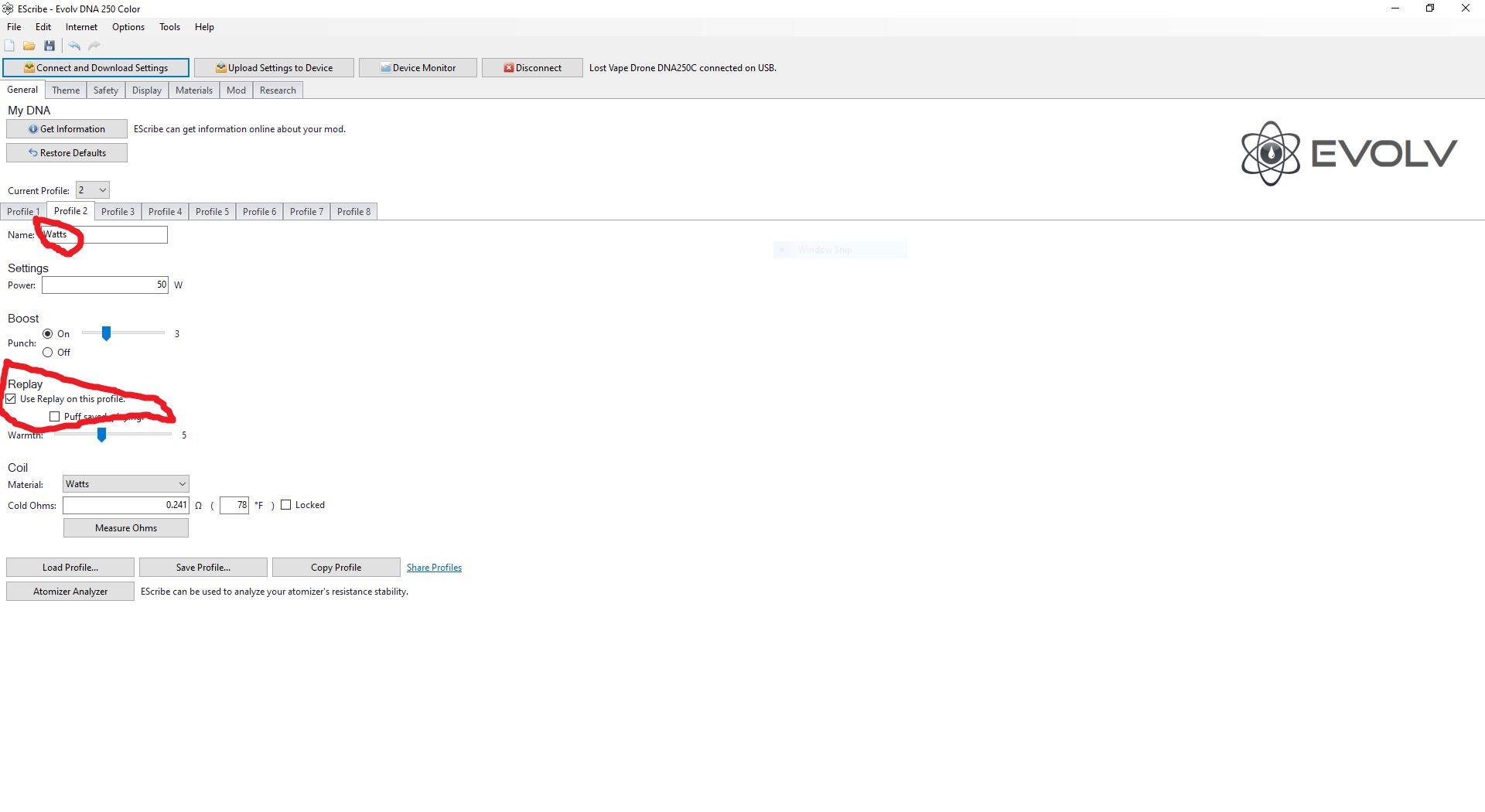Select the Profile 5 tab
This screenshot has width=1485, height=812.
(x=212, y=212)
